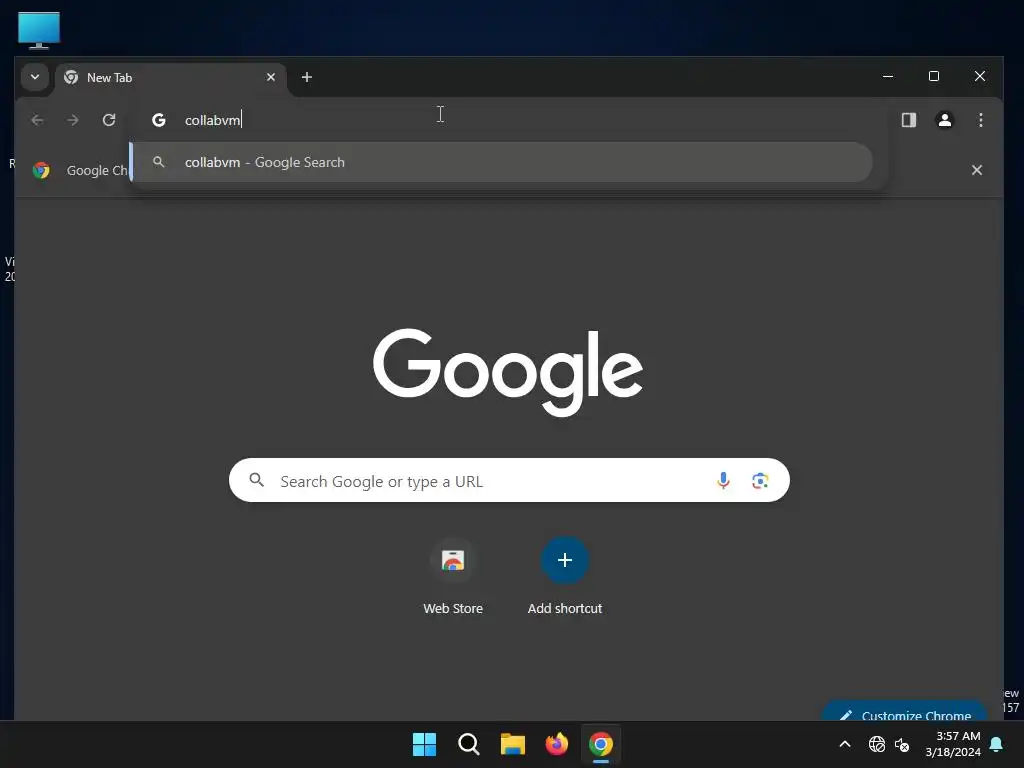
Task: Reload the page
Action: 109,120
